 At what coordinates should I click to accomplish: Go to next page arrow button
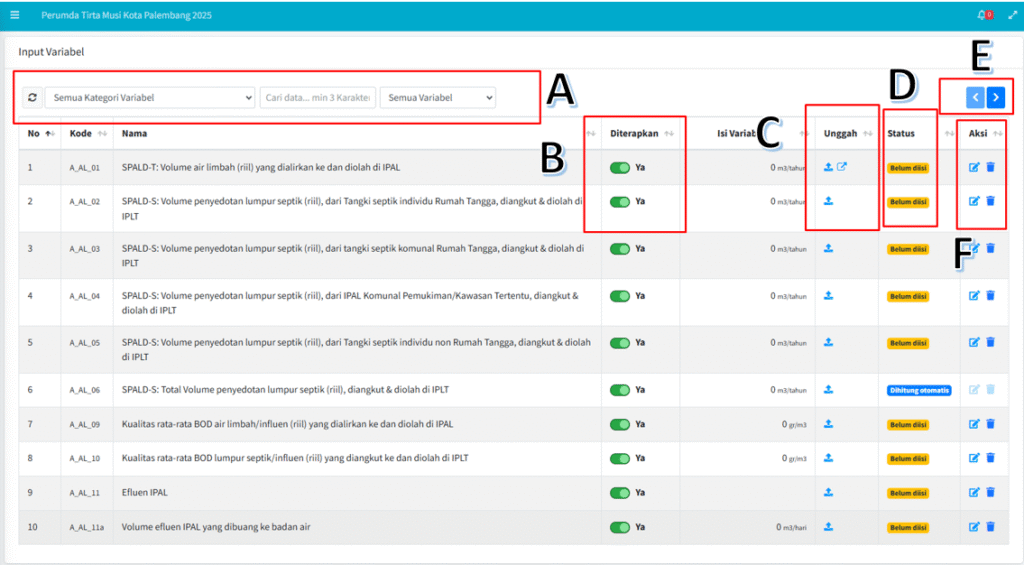click(996, 97)
